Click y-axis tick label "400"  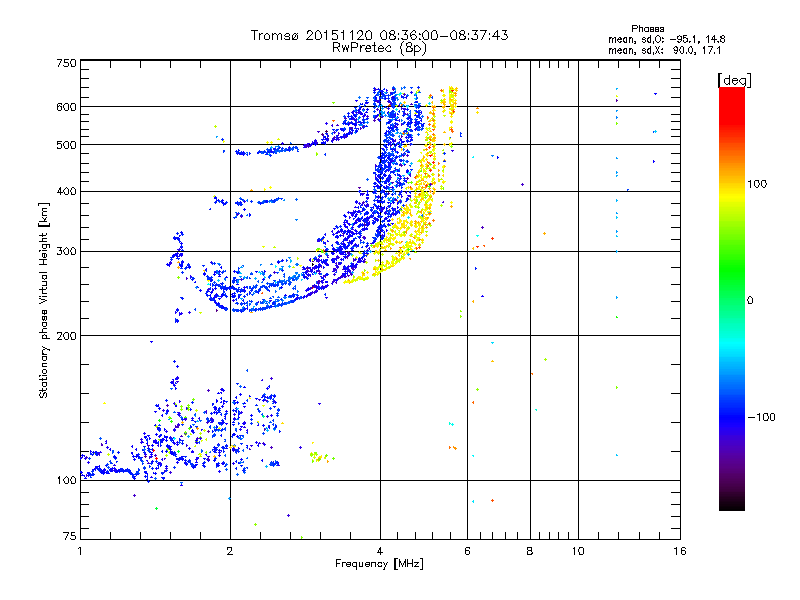pyautogui.click(x=66, y=191)
